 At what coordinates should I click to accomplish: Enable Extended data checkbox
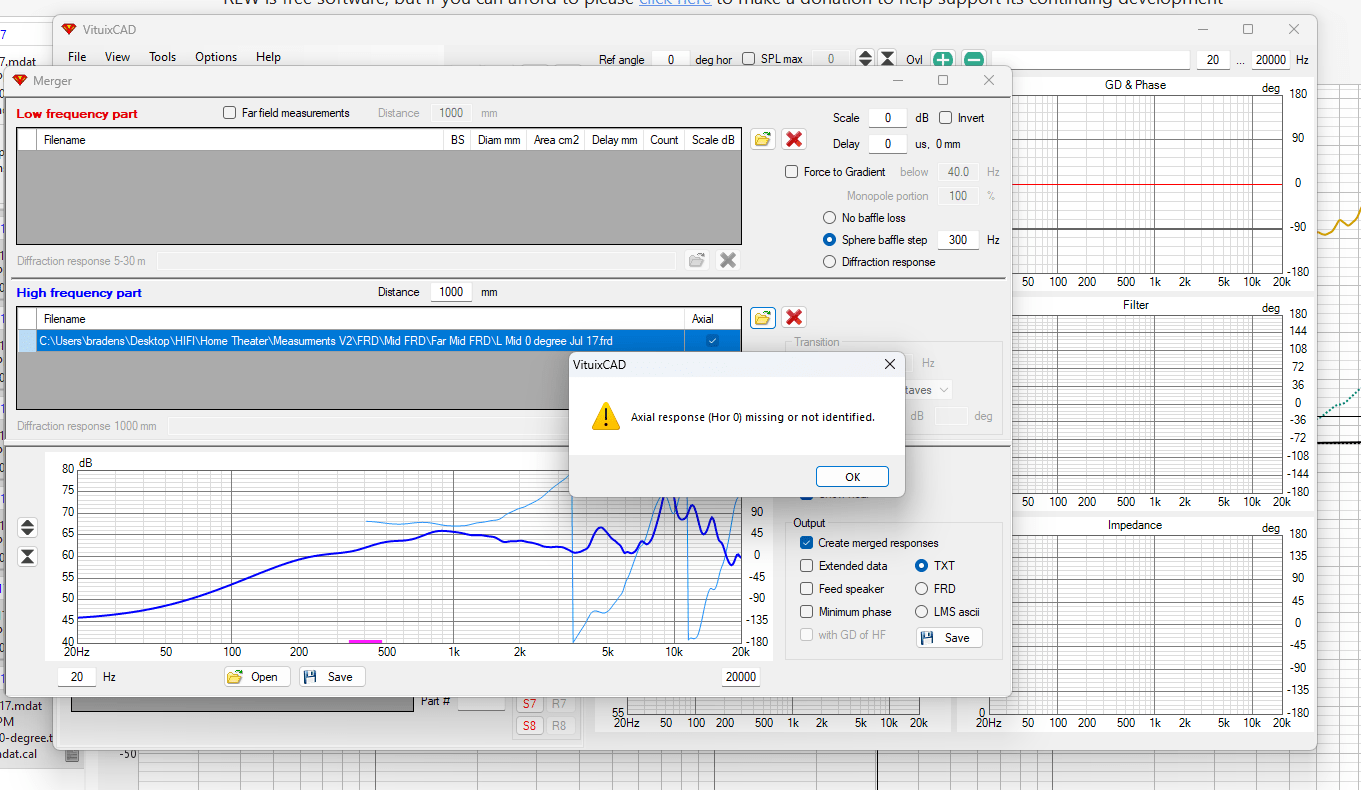point(807,566)
